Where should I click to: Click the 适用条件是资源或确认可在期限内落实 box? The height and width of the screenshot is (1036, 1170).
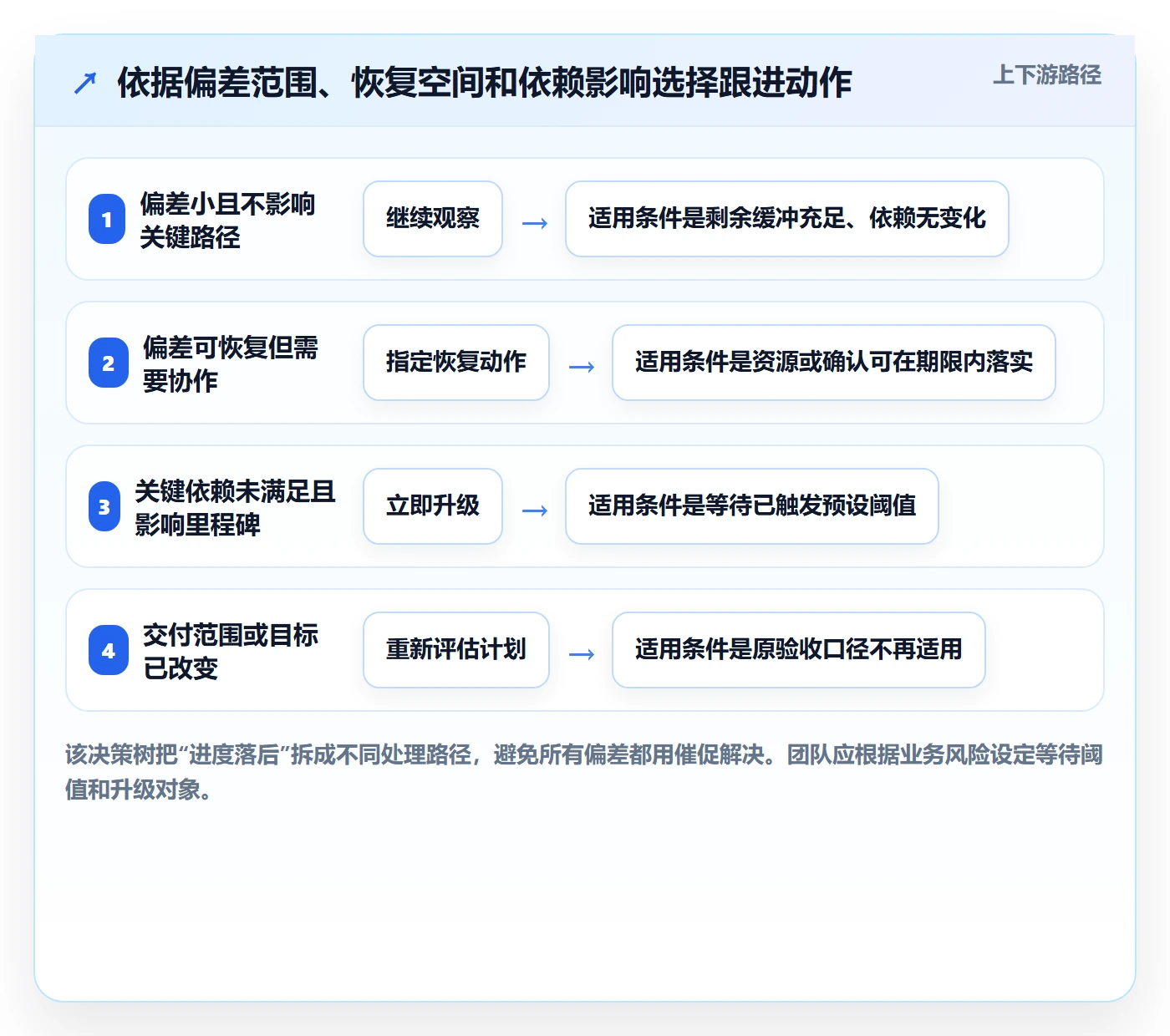pyautogui.click(x=834, y=363)
